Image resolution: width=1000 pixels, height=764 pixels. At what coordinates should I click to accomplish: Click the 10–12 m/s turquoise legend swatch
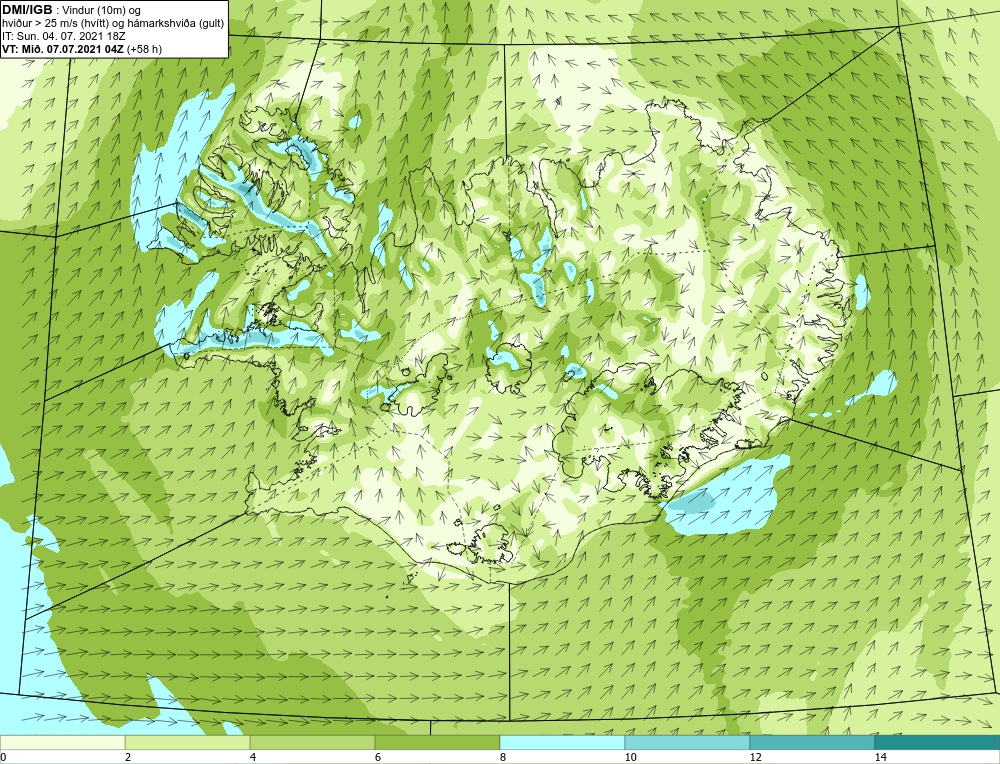(x=688, y=743)
